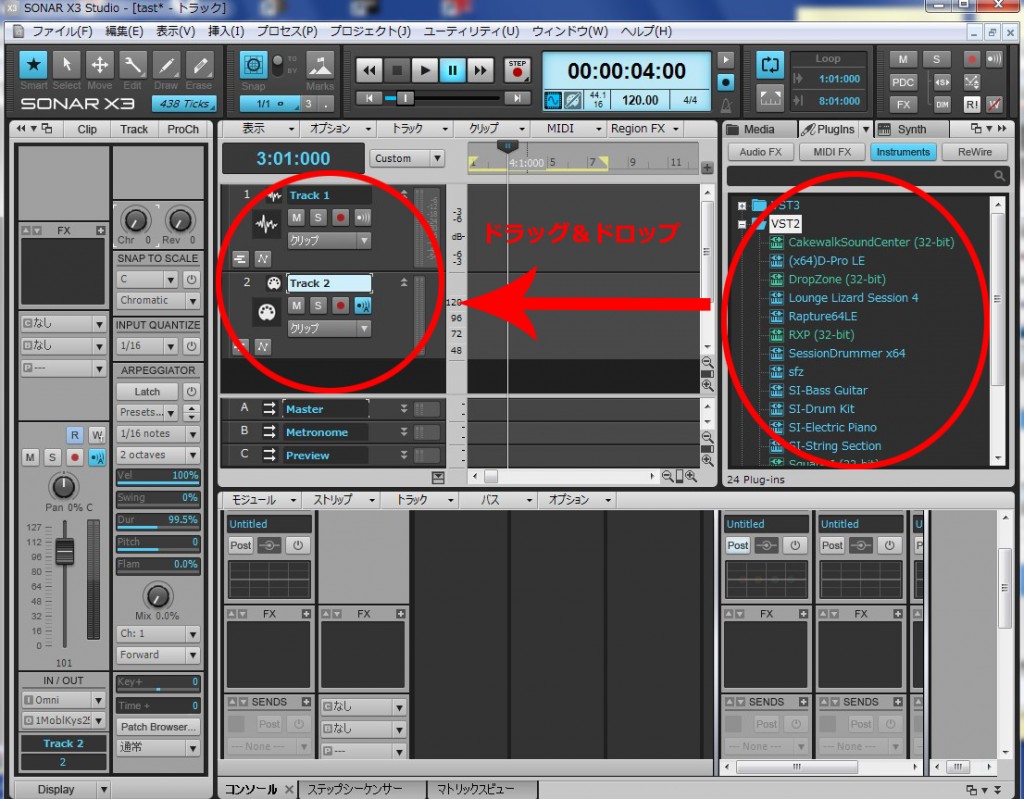Mute Track 1
This screenshot has height=799, width=1024.
tap(296, 218)
